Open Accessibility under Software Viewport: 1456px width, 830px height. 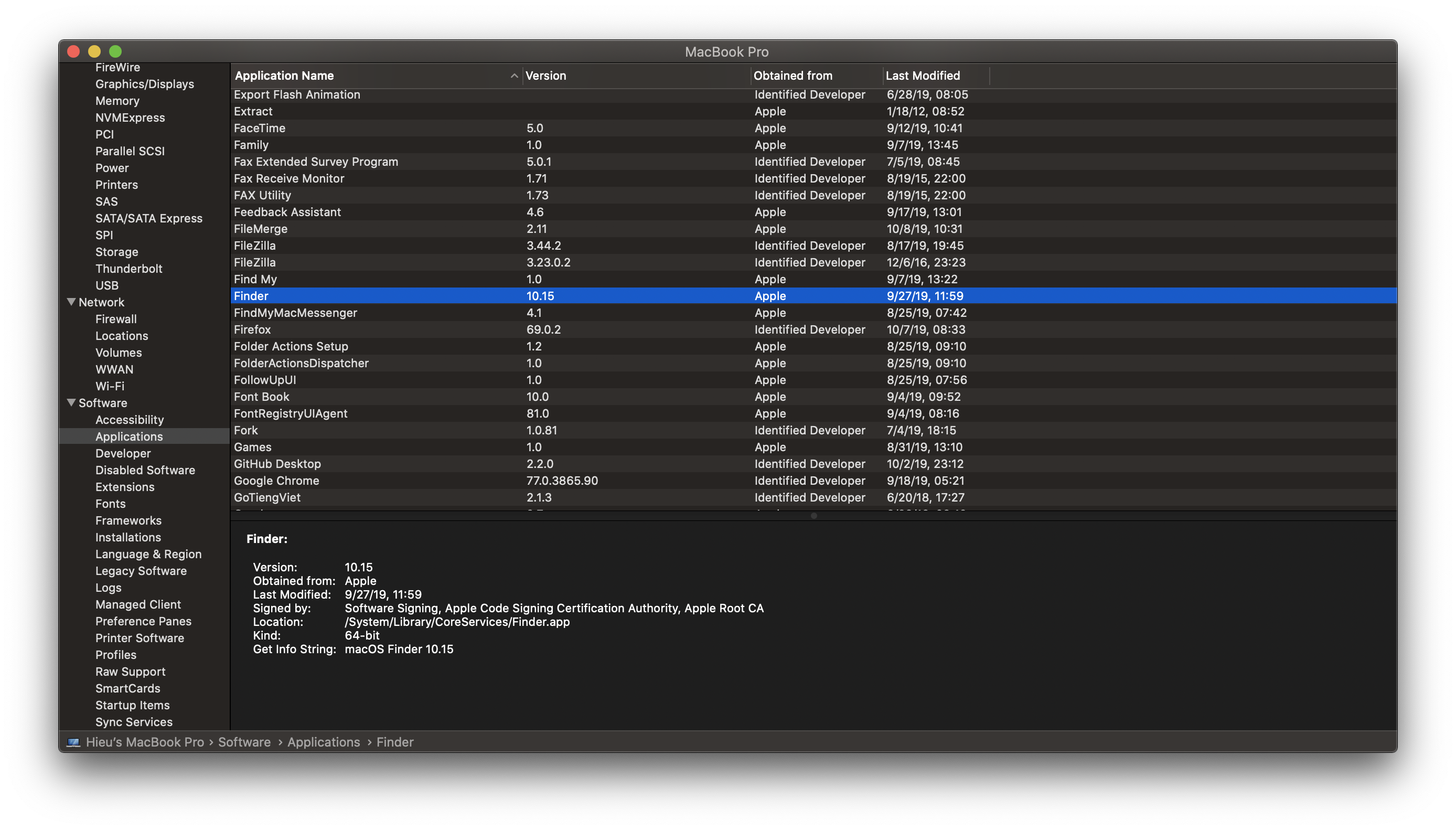coord(130,420)
